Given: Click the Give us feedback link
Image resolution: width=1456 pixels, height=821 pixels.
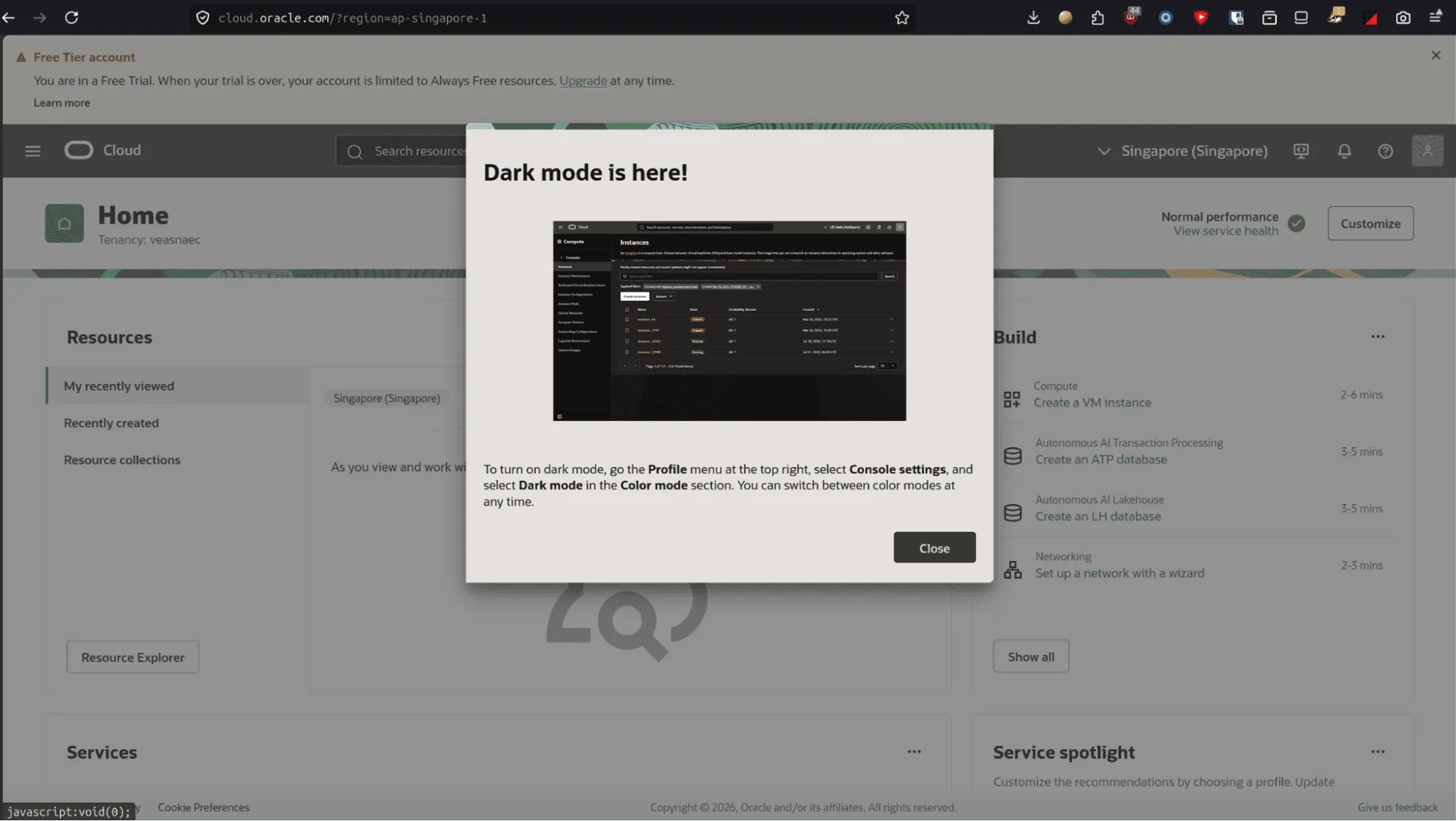Looking at the screenshot, I should [1398, 807].
